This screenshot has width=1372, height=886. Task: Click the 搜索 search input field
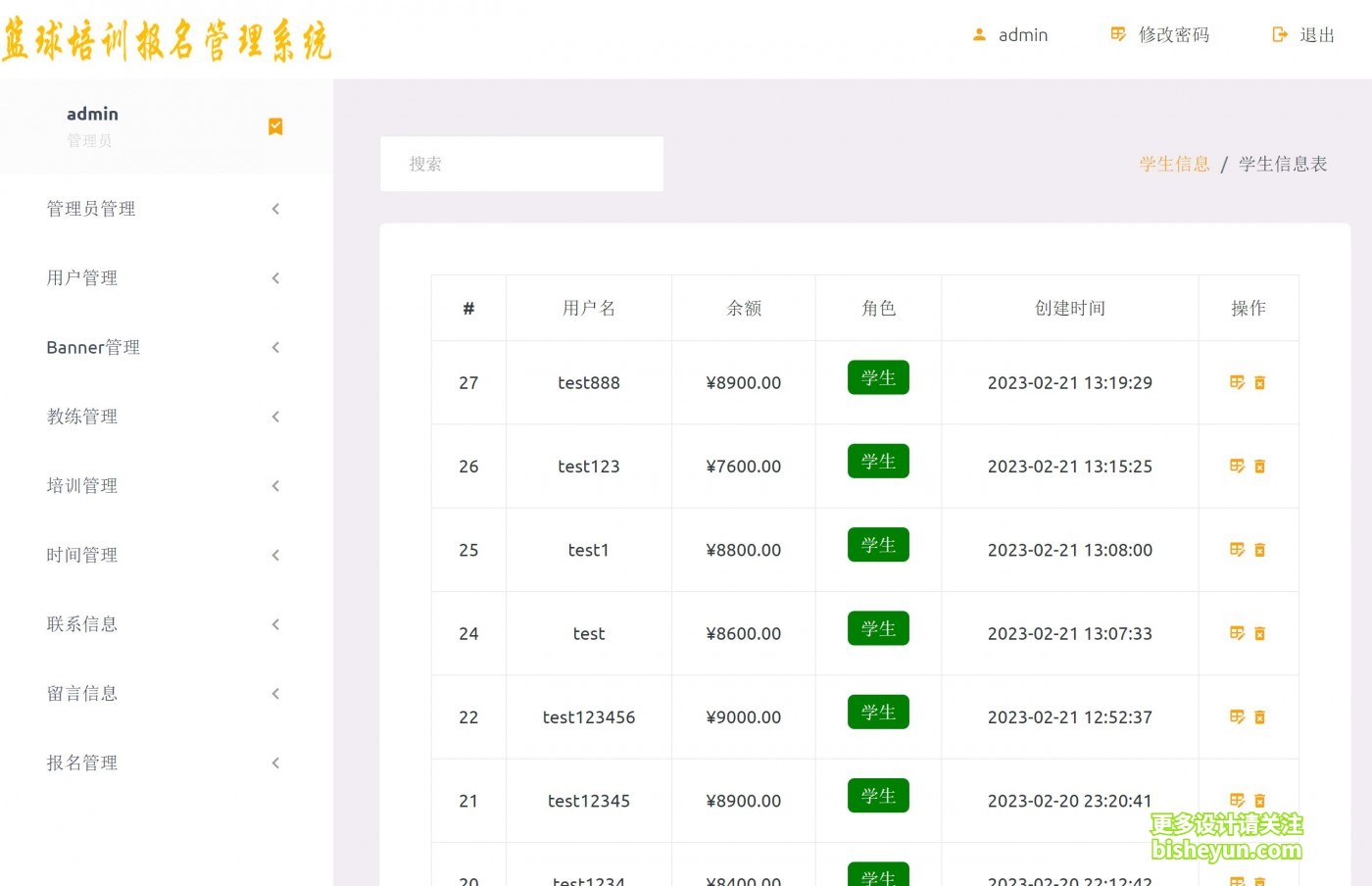(x=521, y=164)
